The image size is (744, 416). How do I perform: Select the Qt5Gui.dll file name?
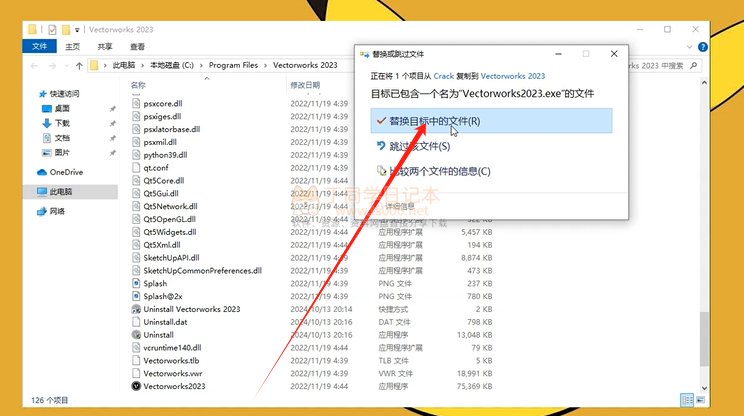161,193
